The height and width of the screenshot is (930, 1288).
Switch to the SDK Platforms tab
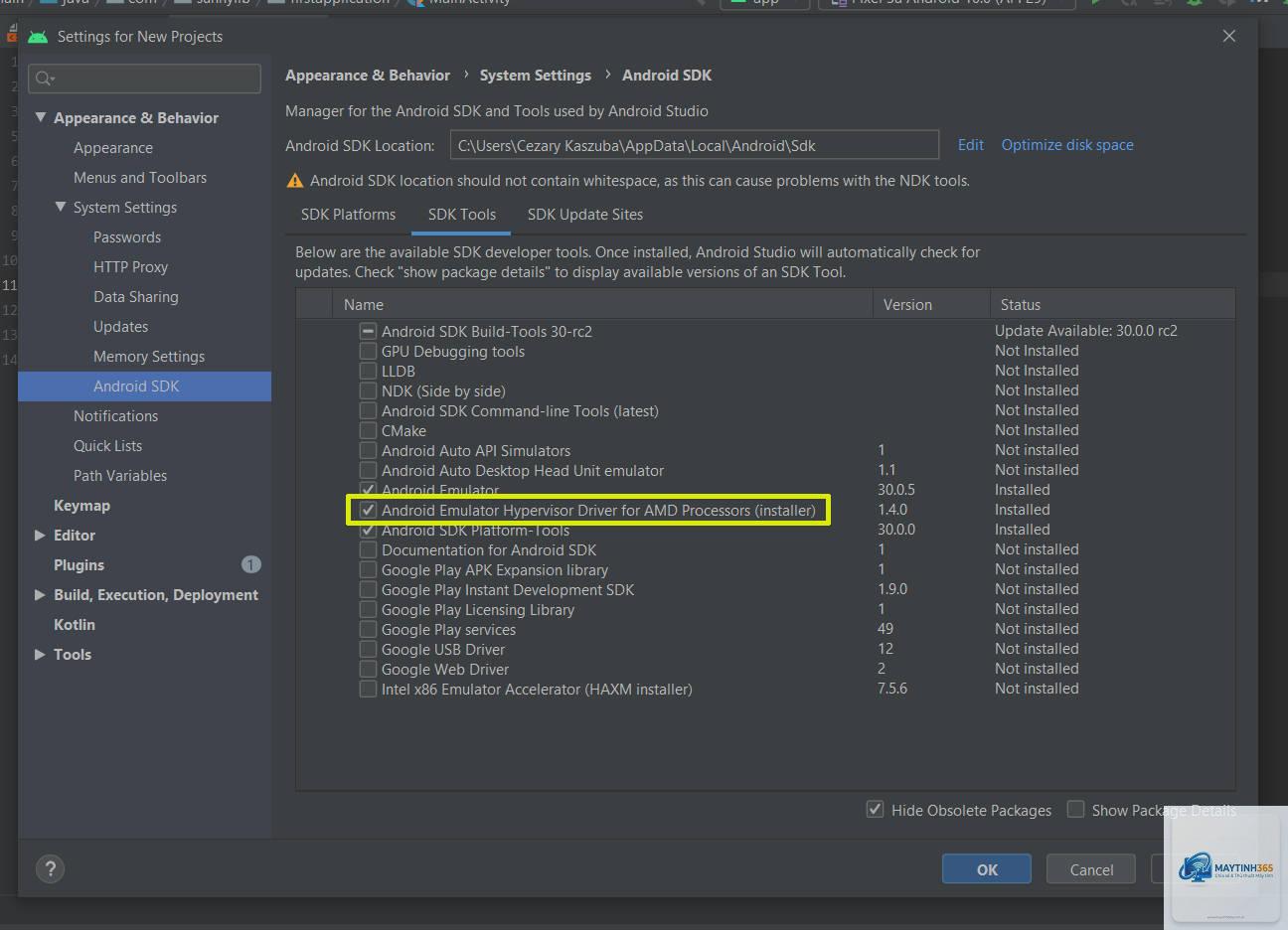click(x=348, y=215)
